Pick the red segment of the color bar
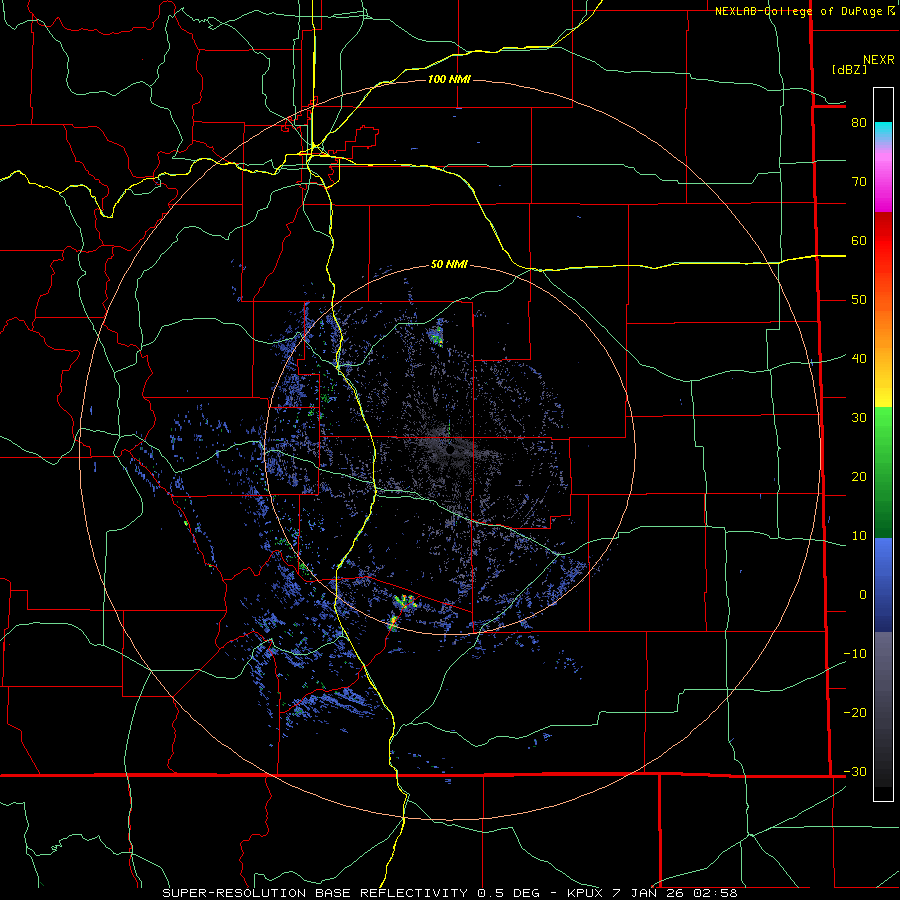 (x=883, y=241)
